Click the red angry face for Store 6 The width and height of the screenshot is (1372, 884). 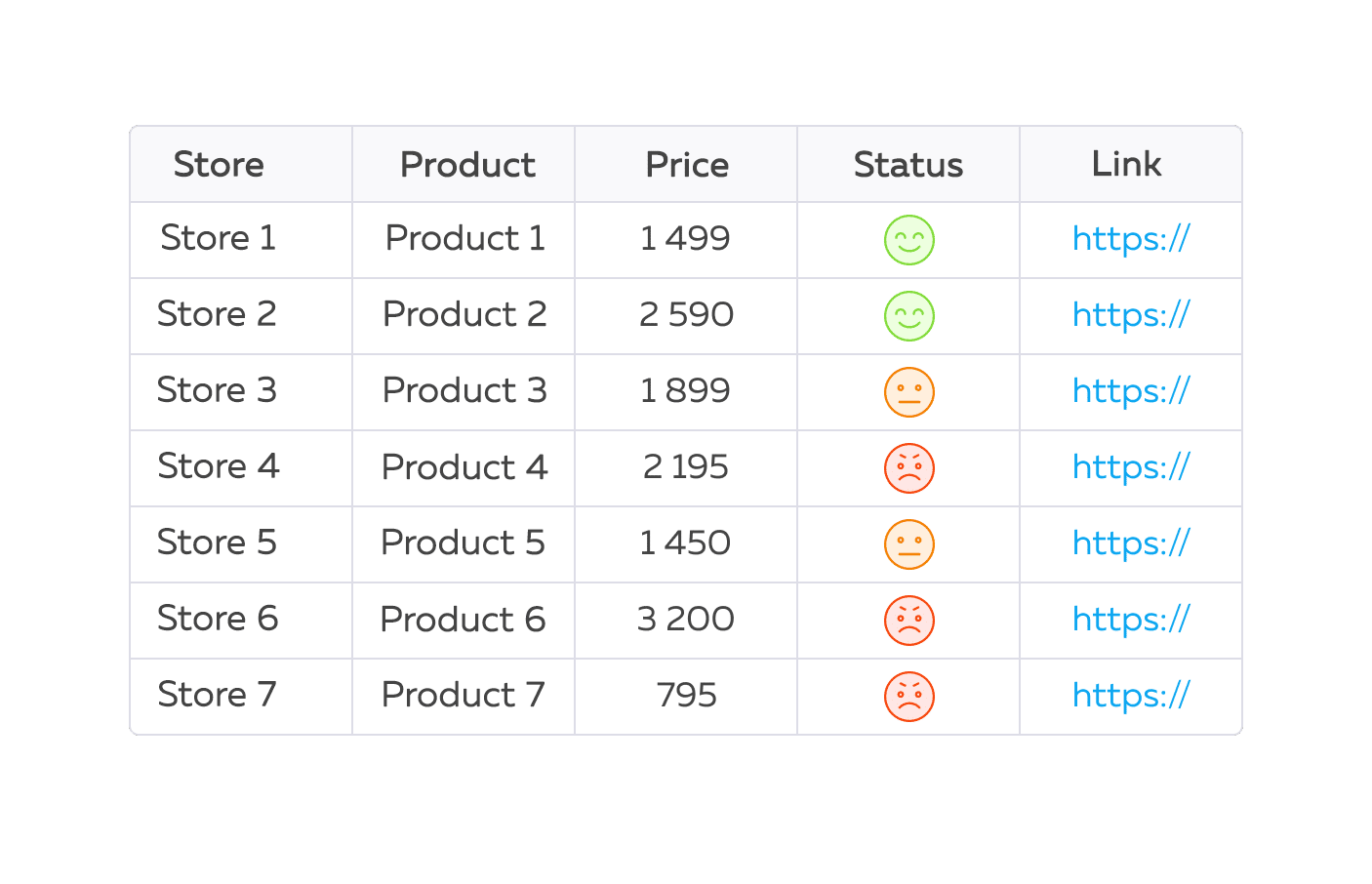pos(908,621)
